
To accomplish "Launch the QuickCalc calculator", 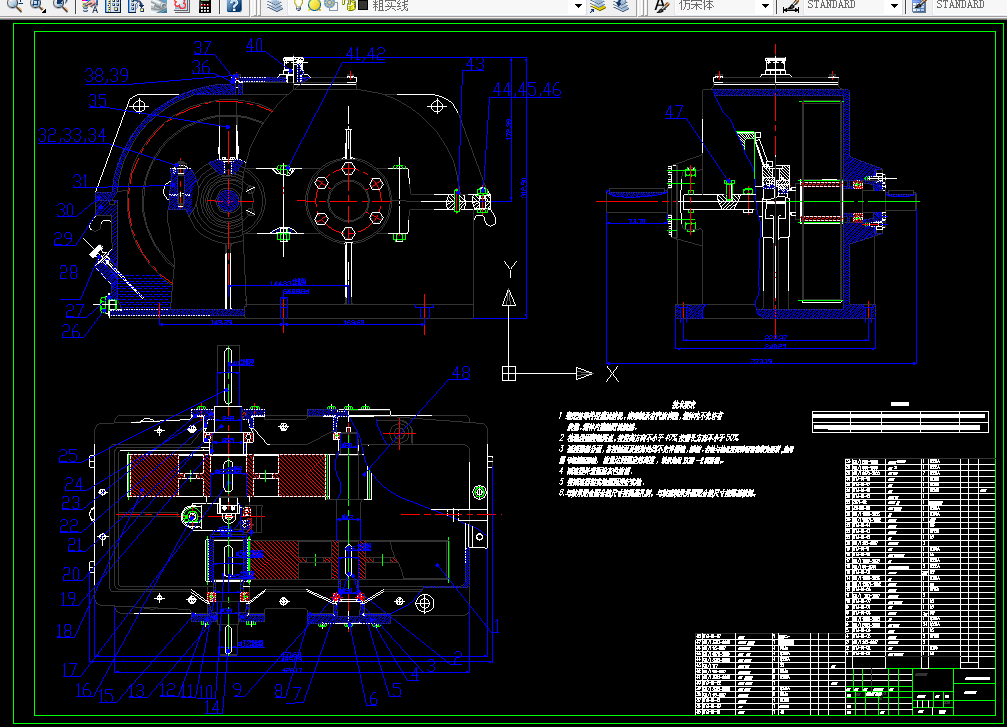I will tap(205, 6).
